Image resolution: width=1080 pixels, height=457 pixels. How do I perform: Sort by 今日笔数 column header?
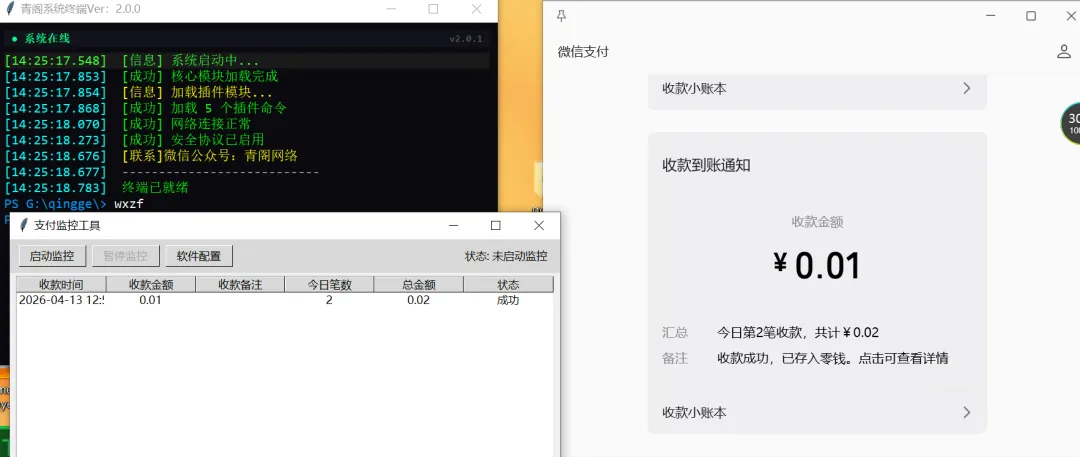tap(329, 284)
